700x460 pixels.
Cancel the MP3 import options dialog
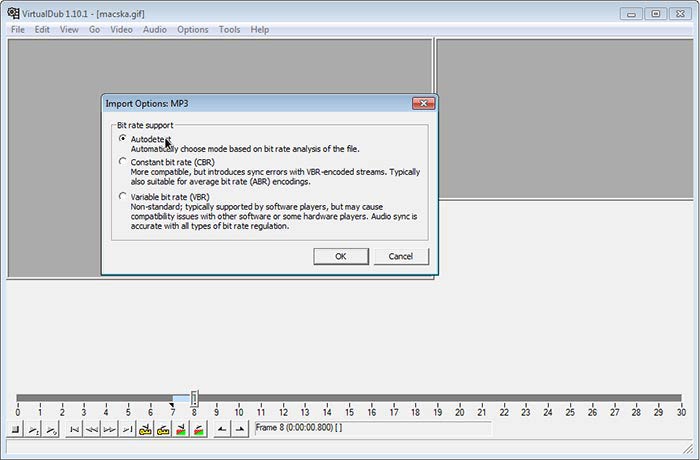click(400, 256)
